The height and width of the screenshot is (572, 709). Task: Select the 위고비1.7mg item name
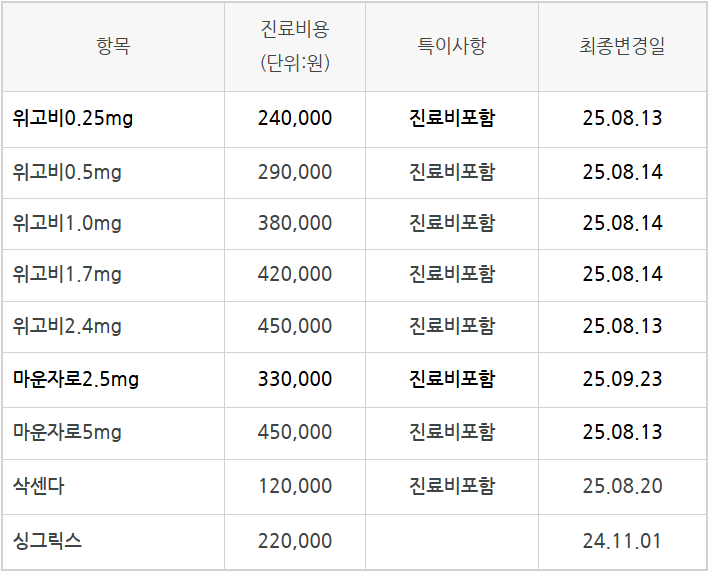pos(67,273)
